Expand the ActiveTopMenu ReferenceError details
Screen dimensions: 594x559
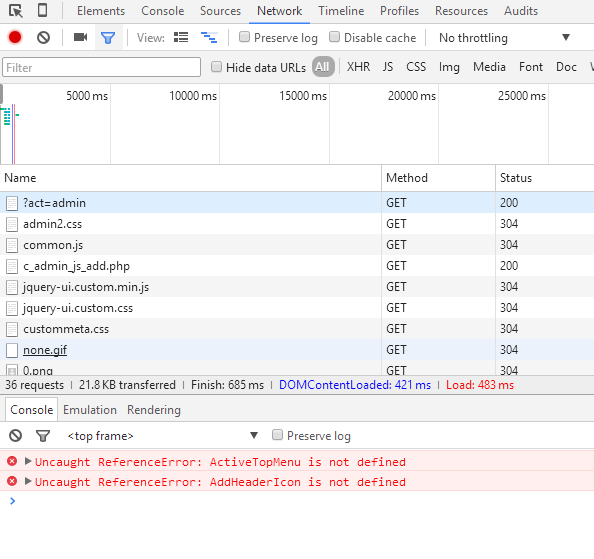point(27,461)
